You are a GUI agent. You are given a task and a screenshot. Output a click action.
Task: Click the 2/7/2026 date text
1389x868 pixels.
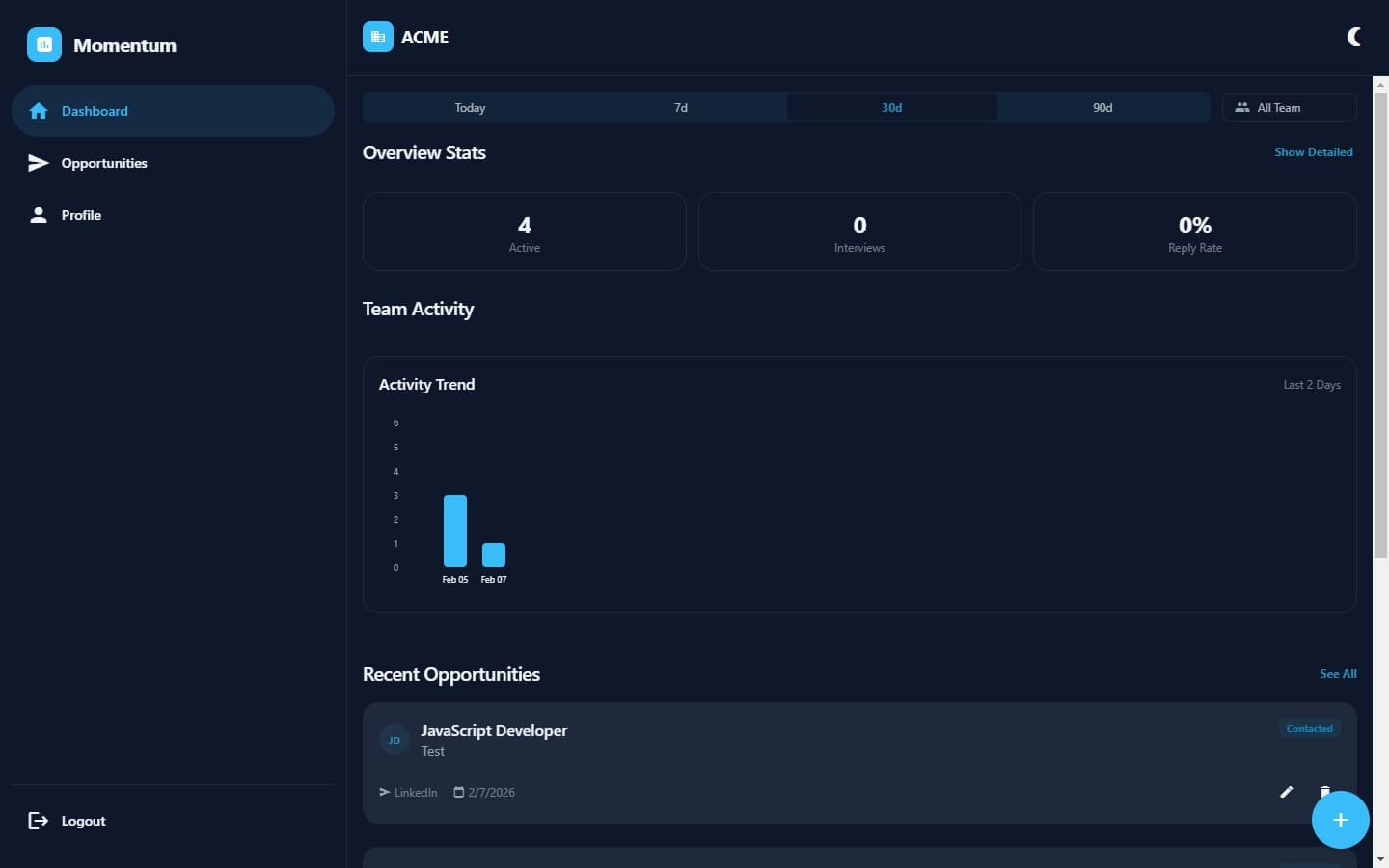tap(492, 792)
